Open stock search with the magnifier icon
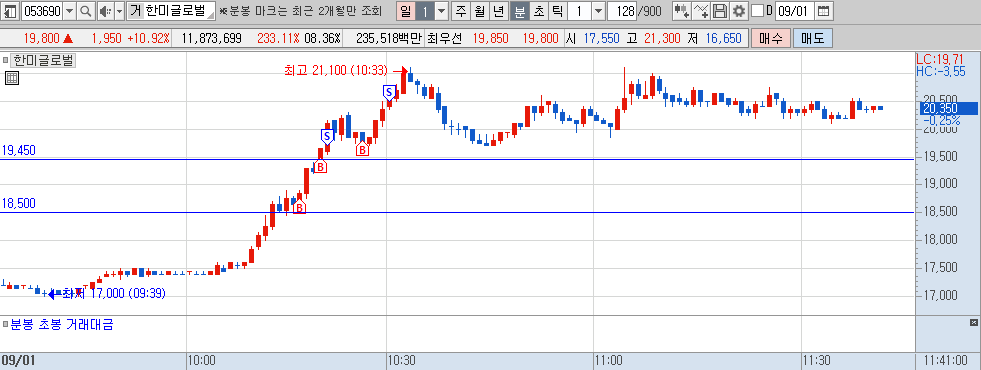Viewport: 981px width, 370px height. (x=86, y=11)
